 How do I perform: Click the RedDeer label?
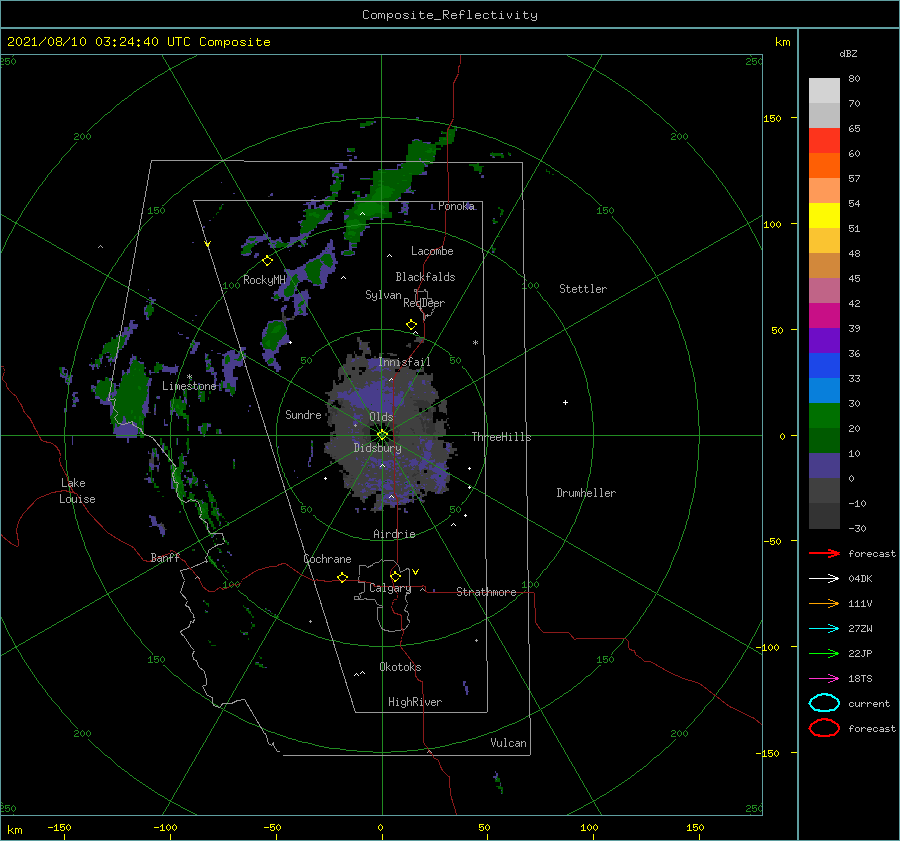pyautogui.click(x=424, y=303)
